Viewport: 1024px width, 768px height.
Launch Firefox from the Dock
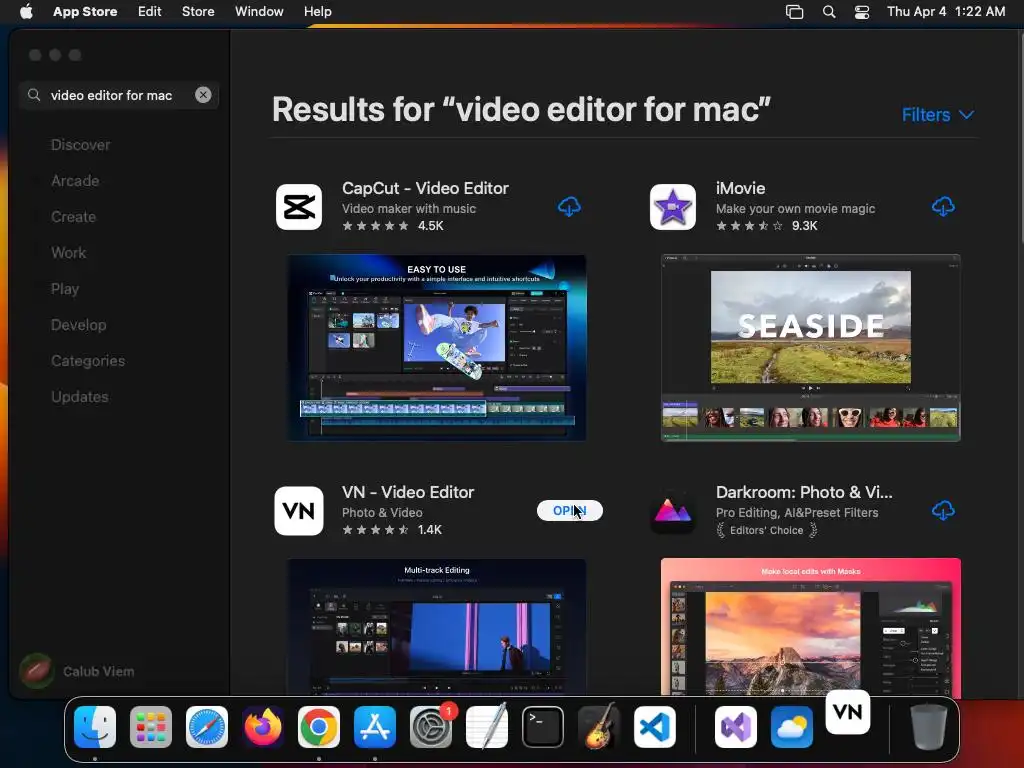point(263,727)
